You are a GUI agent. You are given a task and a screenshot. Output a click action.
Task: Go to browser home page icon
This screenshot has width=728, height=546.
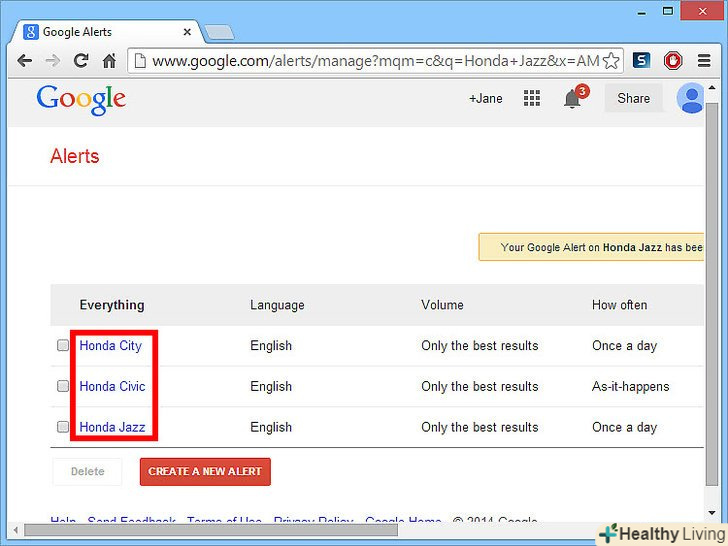[110, 60]
